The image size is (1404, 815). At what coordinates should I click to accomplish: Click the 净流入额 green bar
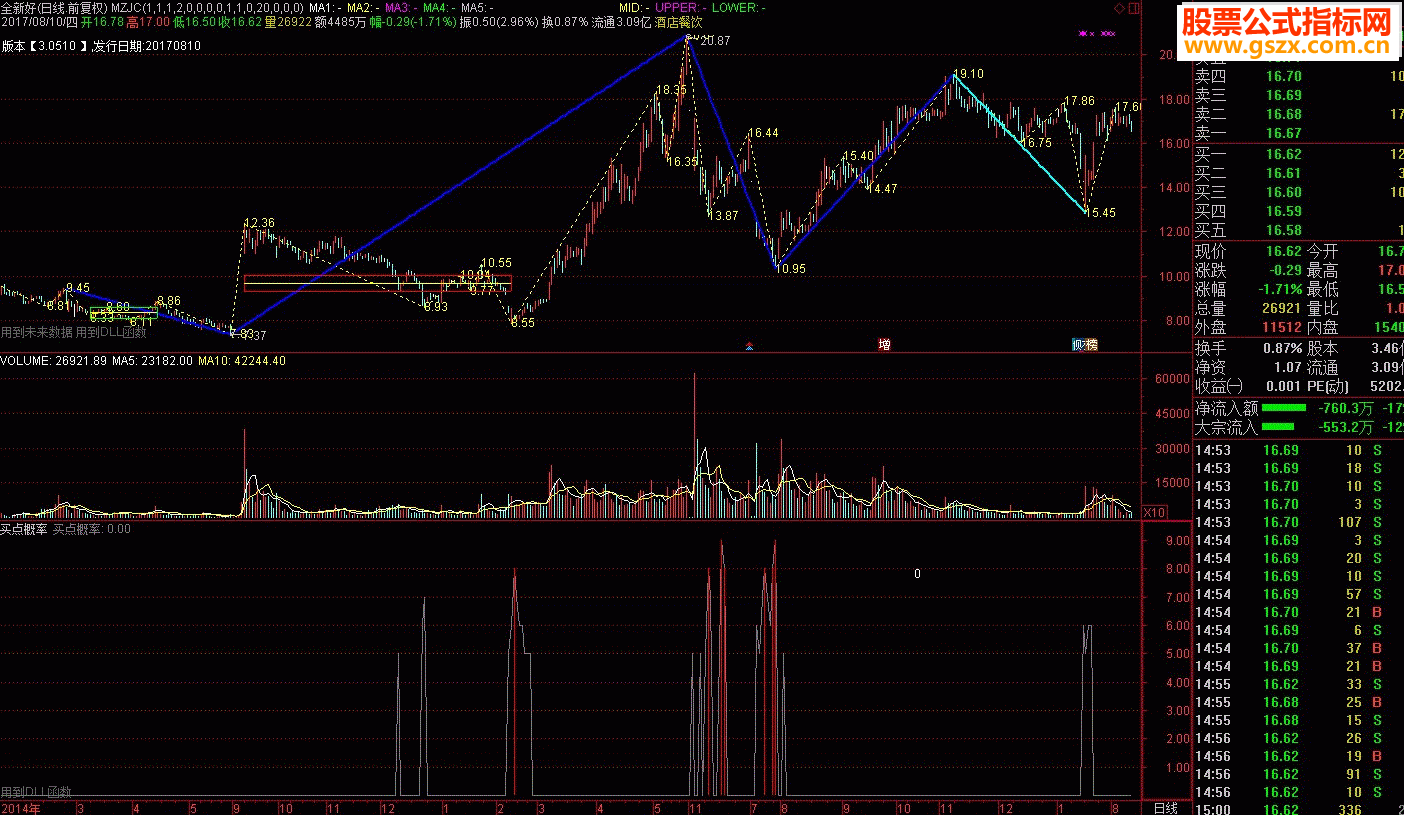coord(1284,408)
